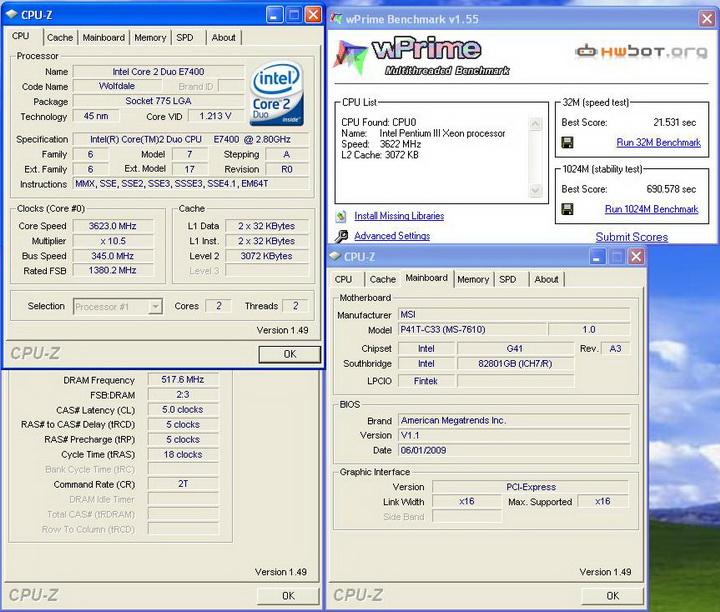Click OK in the top CPU-Z window
The width and height of the screenshot is (720, 612).
coord(290,354)
